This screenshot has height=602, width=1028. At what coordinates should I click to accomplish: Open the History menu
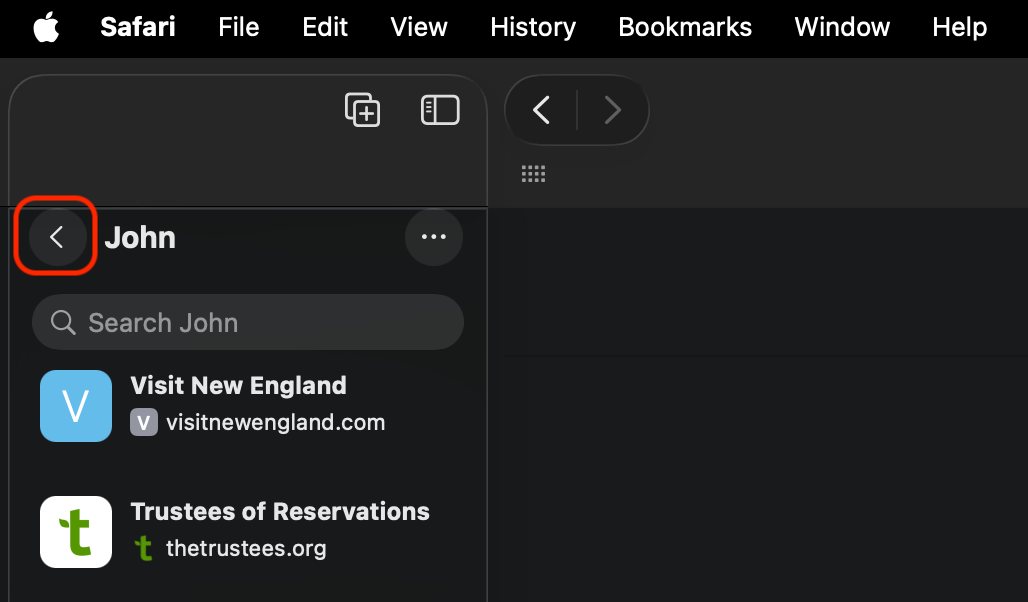533,28
